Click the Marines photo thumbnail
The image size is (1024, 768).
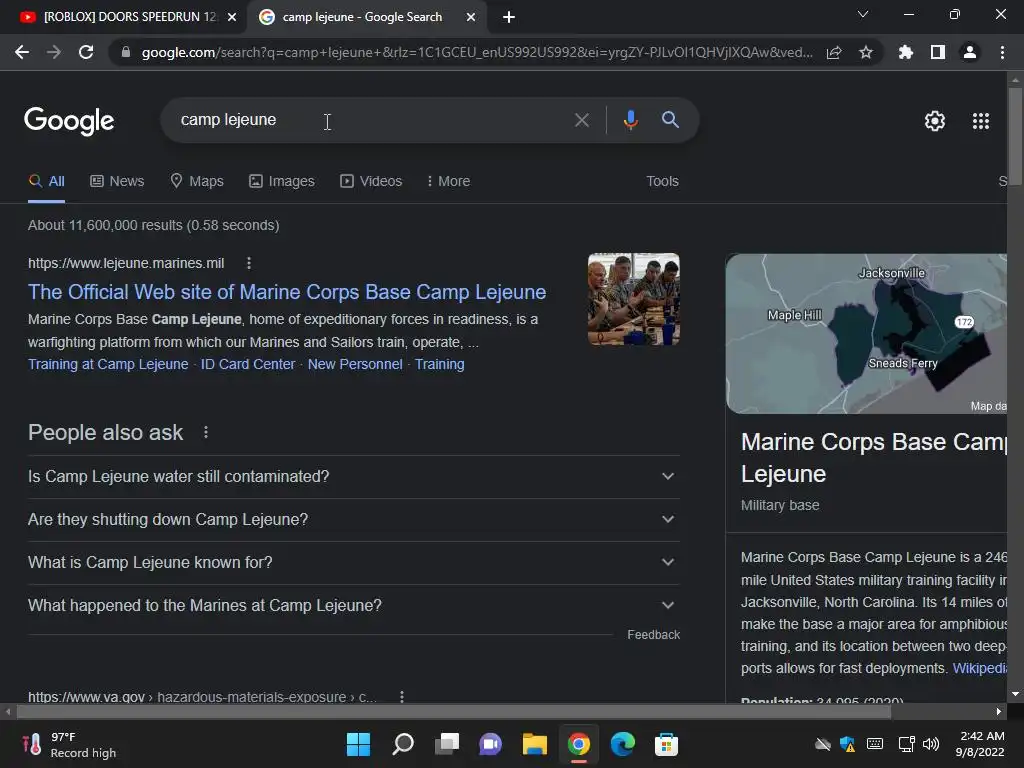point(633,299)
